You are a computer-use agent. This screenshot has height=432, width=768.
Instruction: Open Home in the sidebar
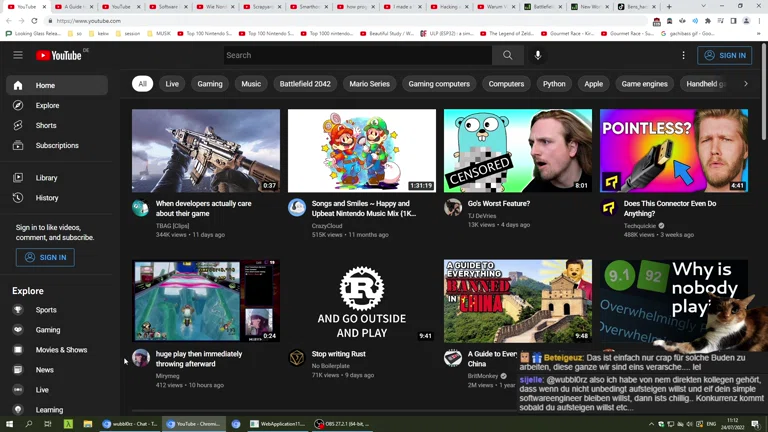(x=57, y=85)
